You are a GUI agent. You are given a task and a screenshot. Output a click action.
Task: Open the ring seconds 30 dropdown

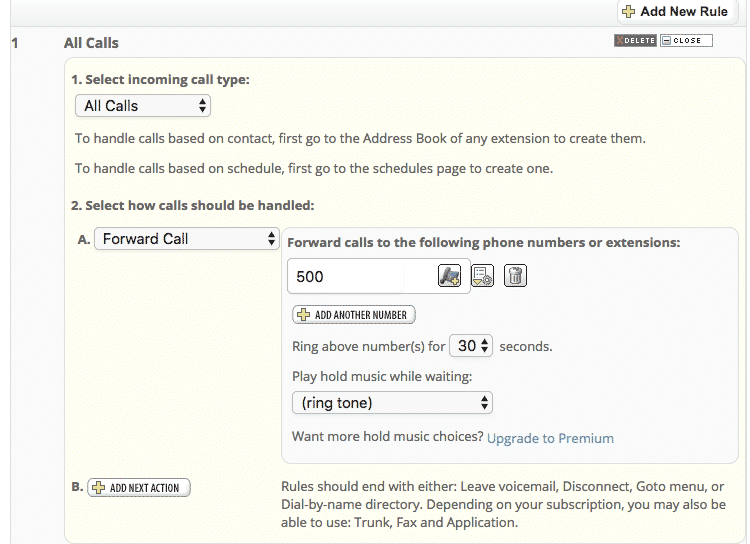471,345
